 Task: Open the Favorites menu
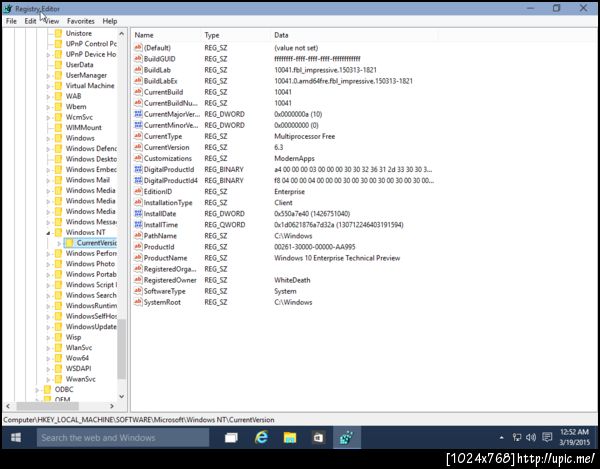pos(80,21)
